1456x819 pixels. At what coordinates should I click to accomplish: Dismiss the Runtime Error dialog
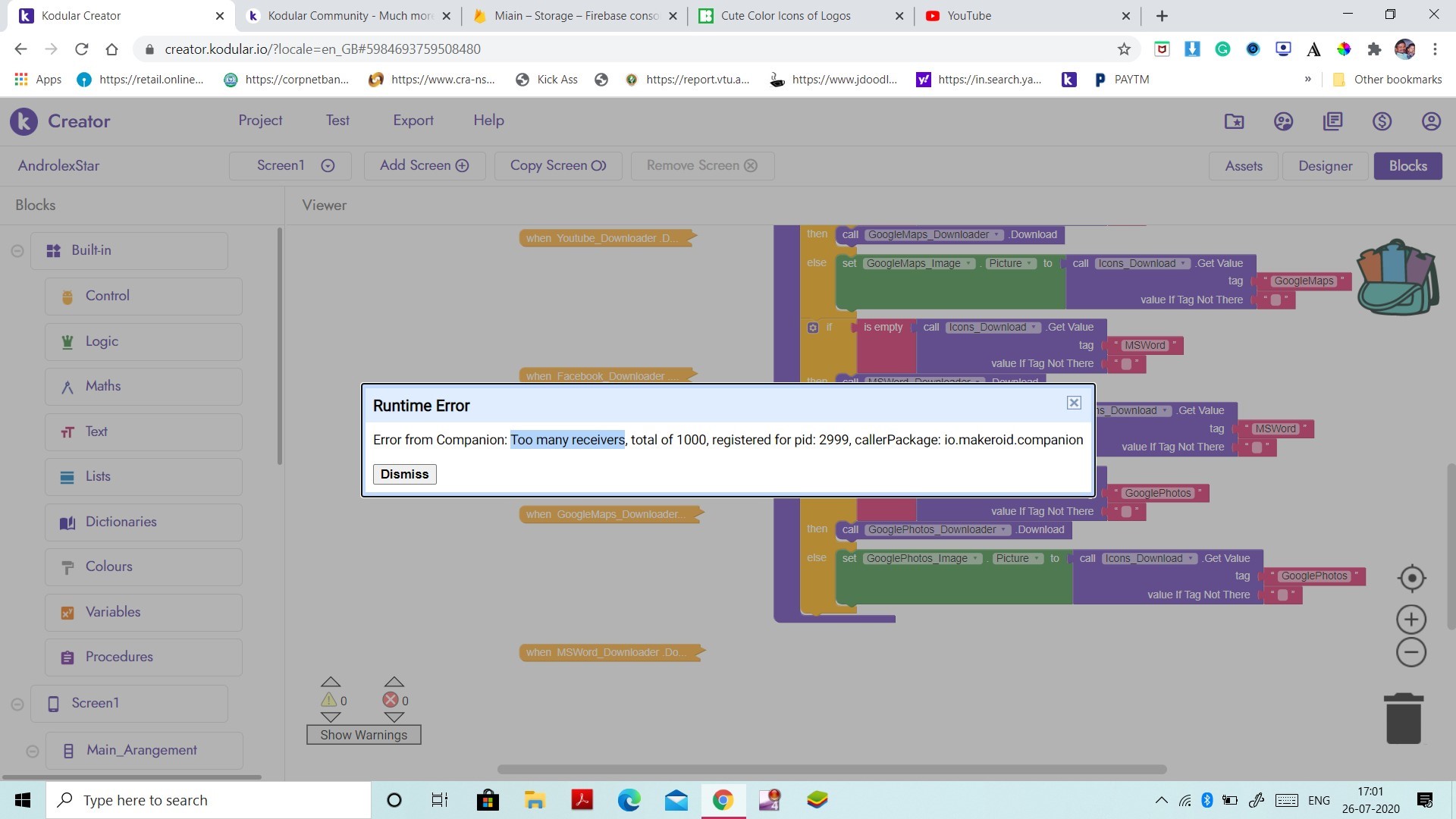[x=404, y=474]
